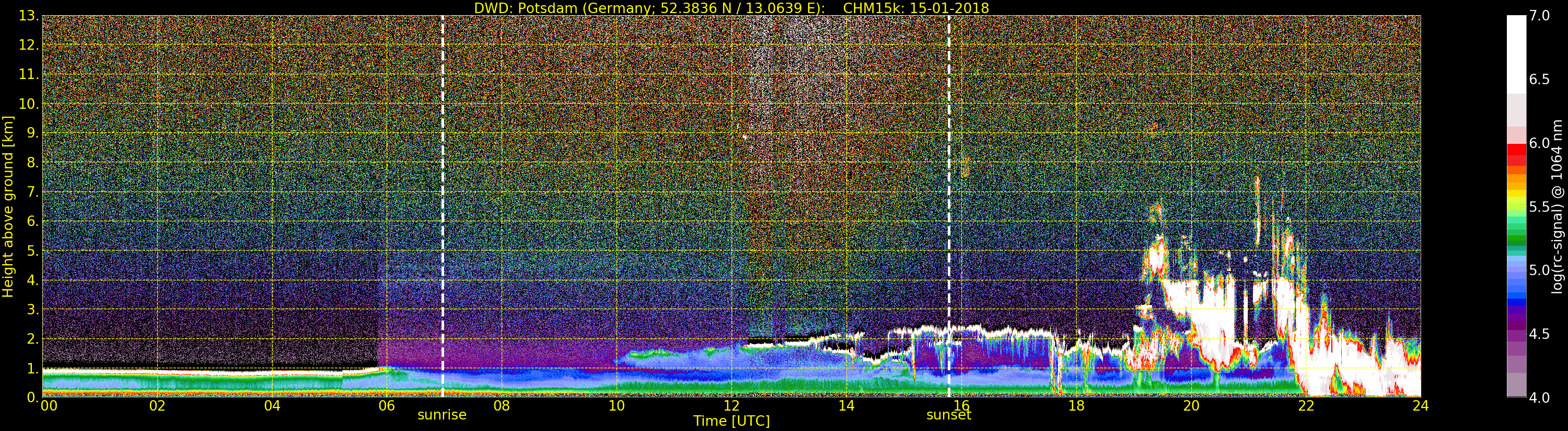
Task: Click the time axis tick label '10'
Action: [617, 406]
